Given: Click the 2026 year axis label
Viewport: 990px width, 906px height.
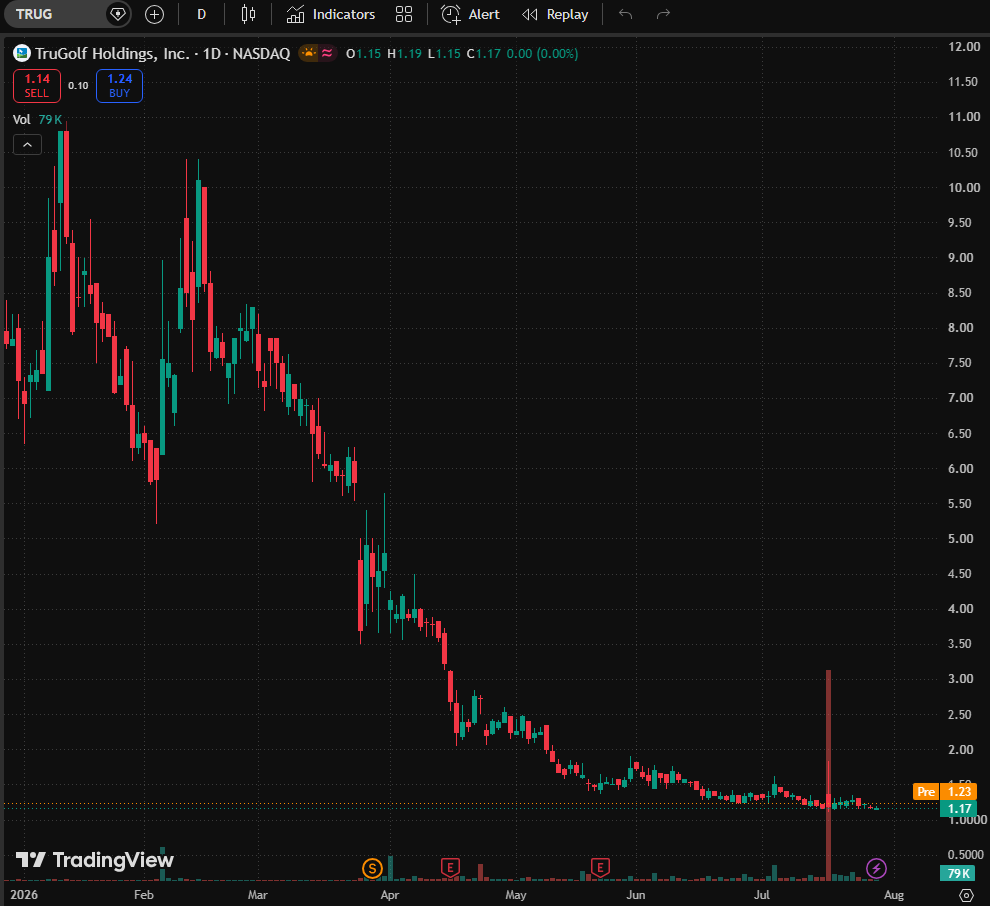Looking at the screenshot, I should (x=24, y=895).
